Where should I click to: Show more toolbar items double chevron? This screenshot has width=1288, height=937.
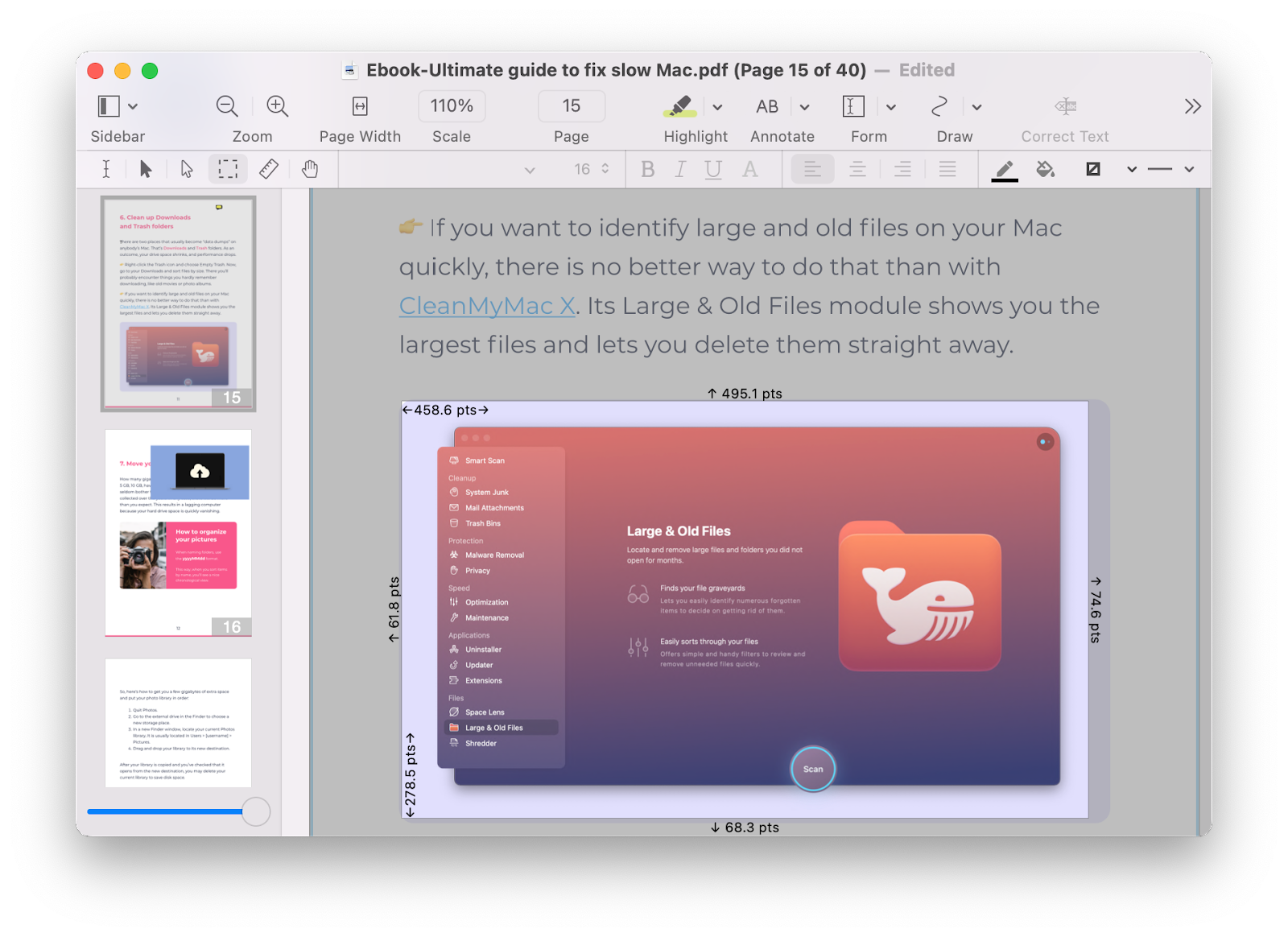1193,106
